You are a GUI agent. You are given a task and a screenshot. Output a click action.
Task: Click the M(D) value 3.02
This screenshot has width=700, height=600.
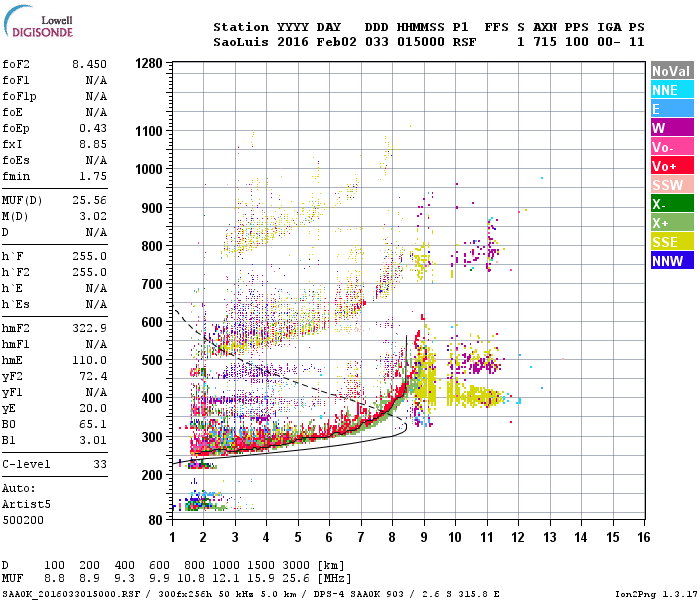(x=93, y=216)
